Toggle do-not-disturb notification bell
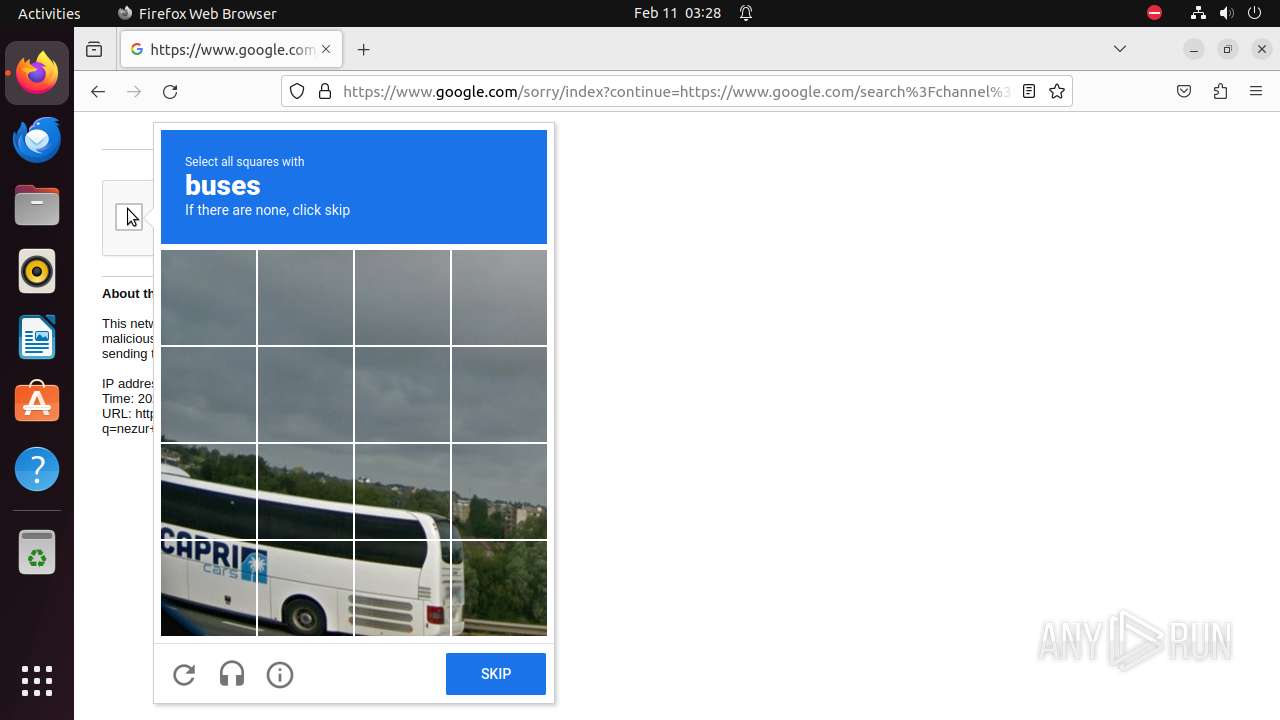Image resolution: width=1280 pixels, height=720 pixels. point(746,13)
